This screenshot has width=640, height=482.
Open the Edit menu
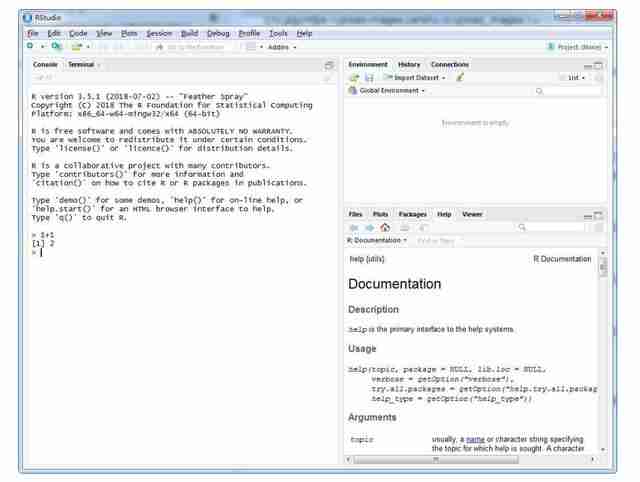click(54, 33)
